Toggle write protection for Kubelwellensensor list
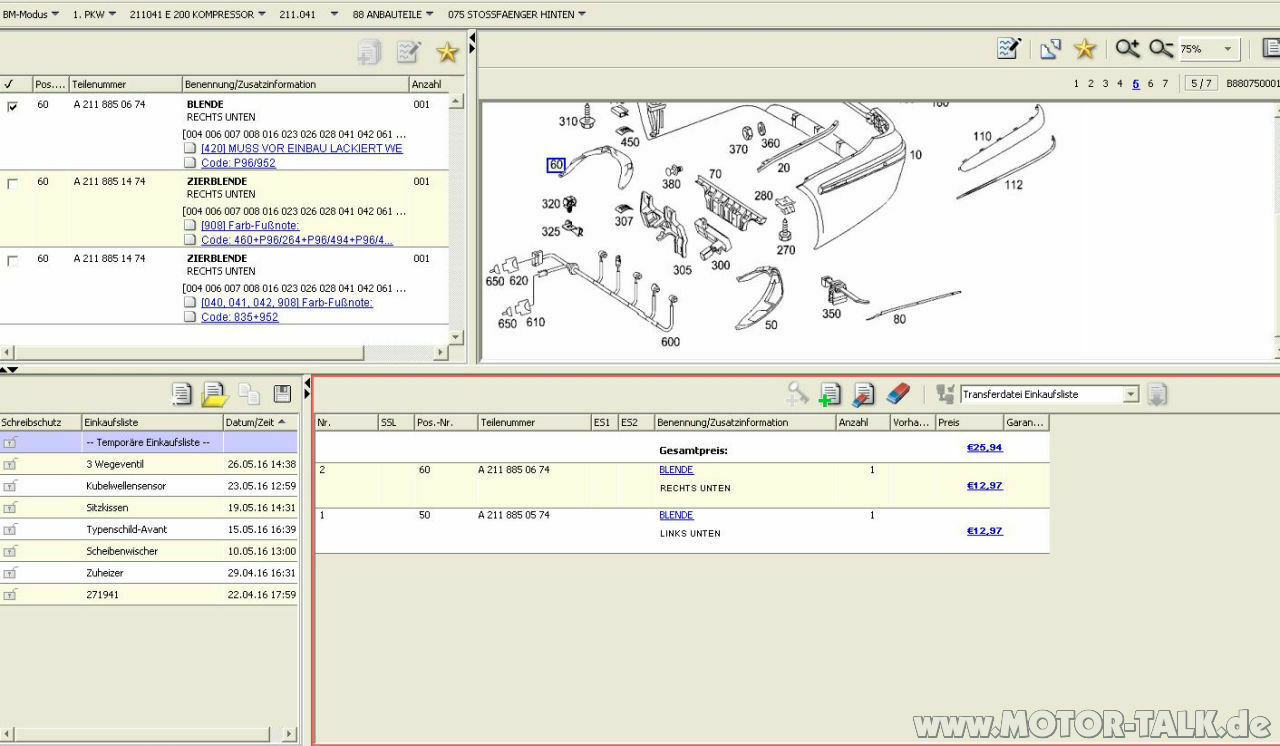This screenshot has height=746, width=1280. tap(10, 486)
